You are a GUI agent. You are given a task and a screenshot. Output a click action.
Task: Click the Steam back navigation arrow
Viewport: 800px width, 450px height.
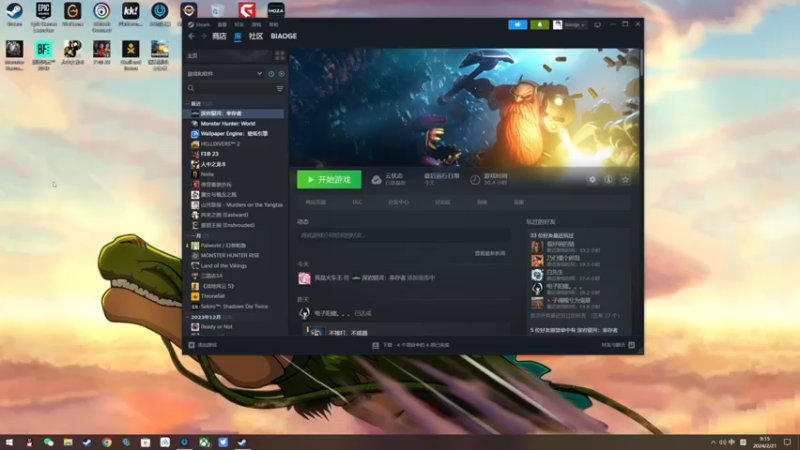coord(191,36)
